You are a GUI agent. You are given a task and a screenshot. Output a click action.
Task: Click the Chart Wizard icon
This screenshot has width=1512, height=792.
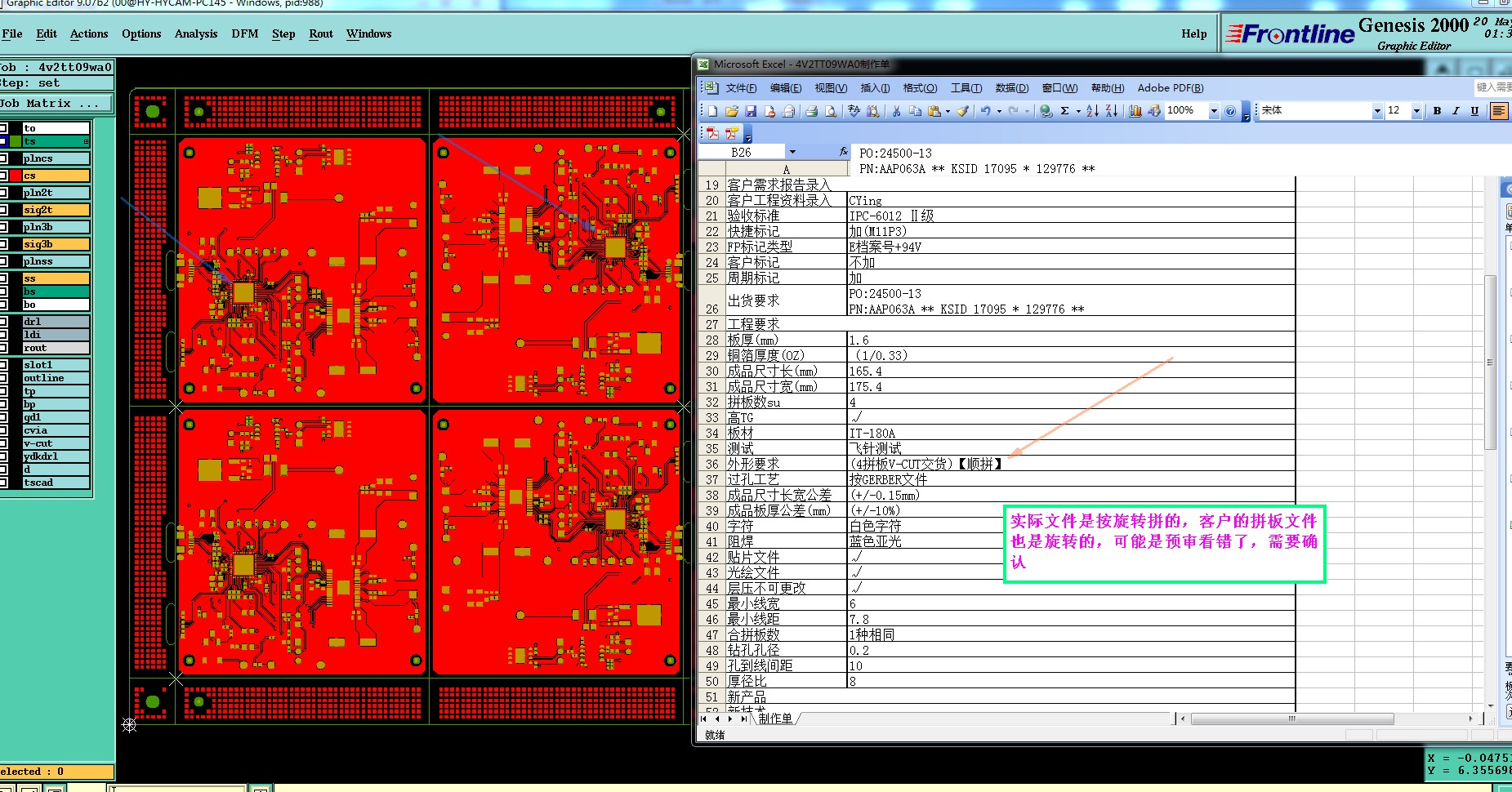[x=1135, y=111]
